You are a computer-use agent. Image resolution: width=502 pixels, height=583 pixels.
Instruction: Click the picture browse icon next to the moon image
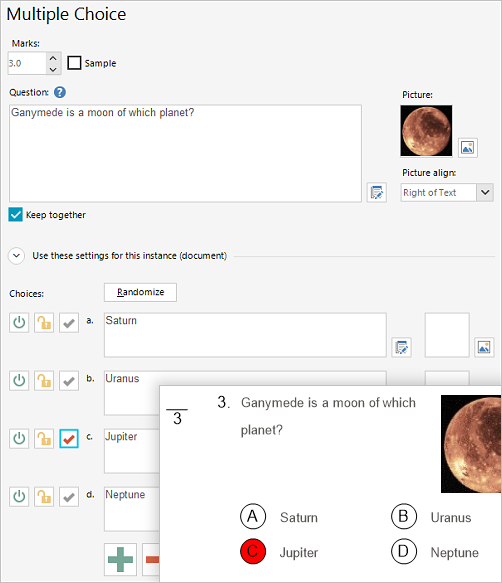click(467, 148)
